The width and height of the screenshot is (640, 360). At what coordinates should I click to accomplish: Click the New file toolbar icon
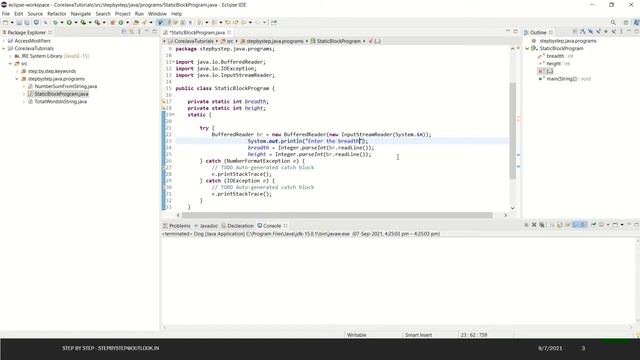5,22
